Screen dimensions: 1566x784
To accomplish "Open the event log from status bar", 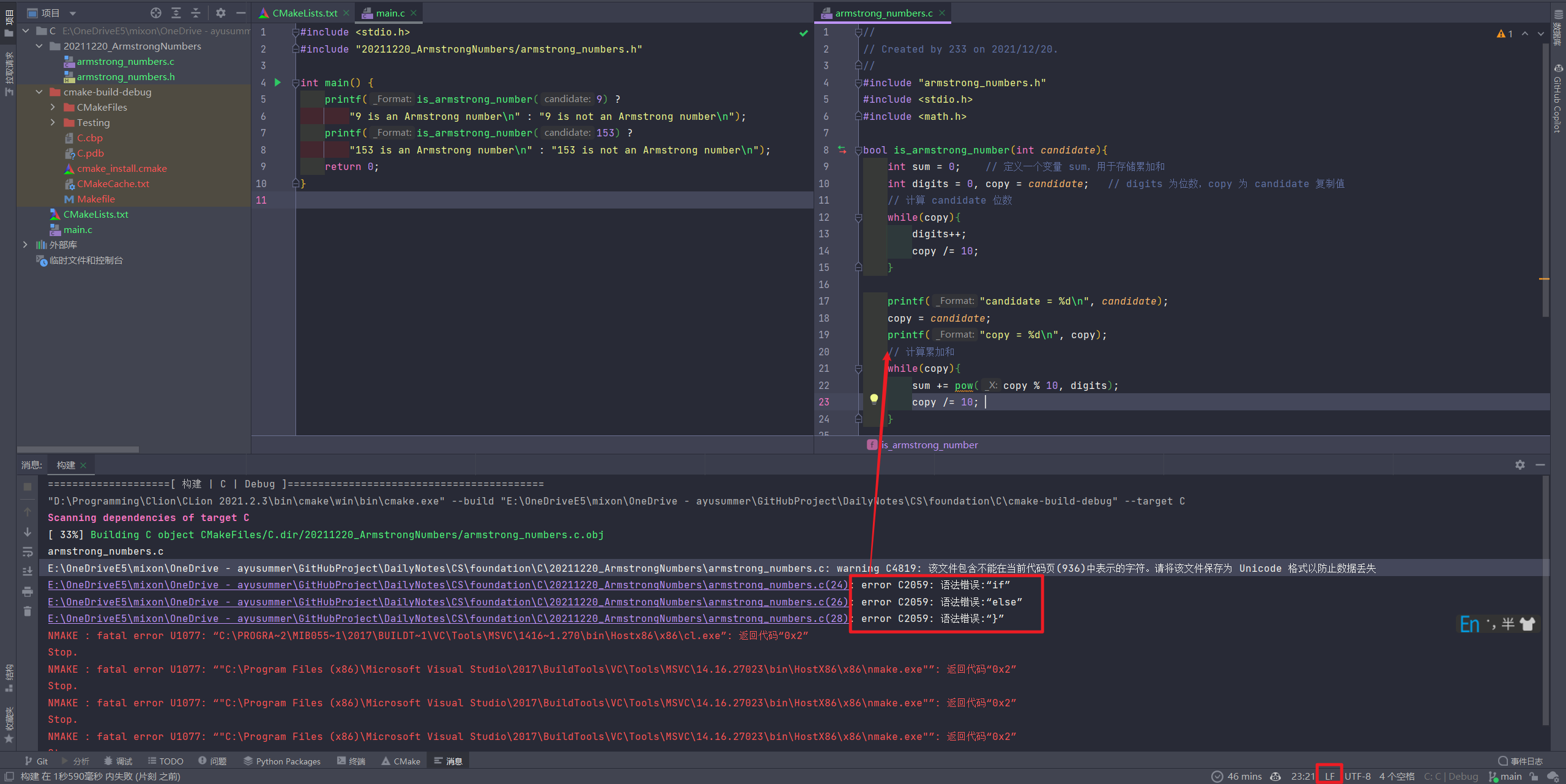I will tap(1521, 761).
